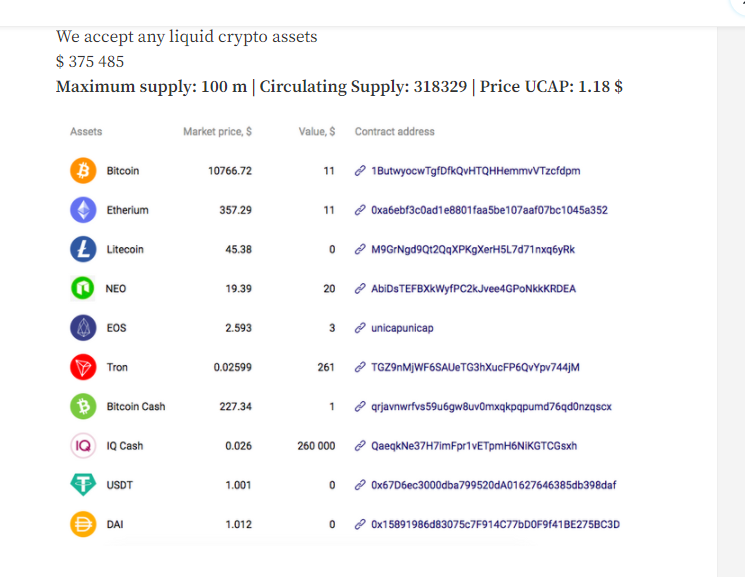Click the NEO value 20
The width and height of the screenshot is (745, 577).
pyautogui.click(x=329, y=288)
